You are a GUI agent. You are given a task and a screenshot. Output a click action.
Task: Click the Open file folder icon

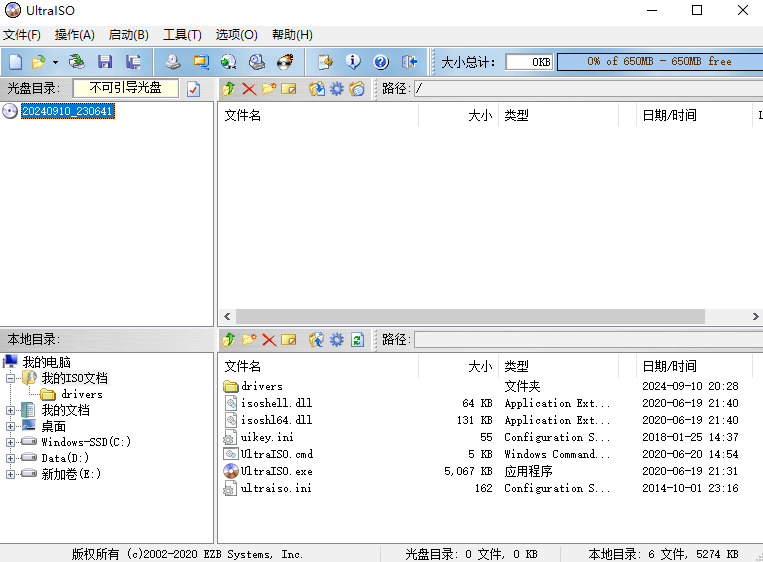coord(38,62)
